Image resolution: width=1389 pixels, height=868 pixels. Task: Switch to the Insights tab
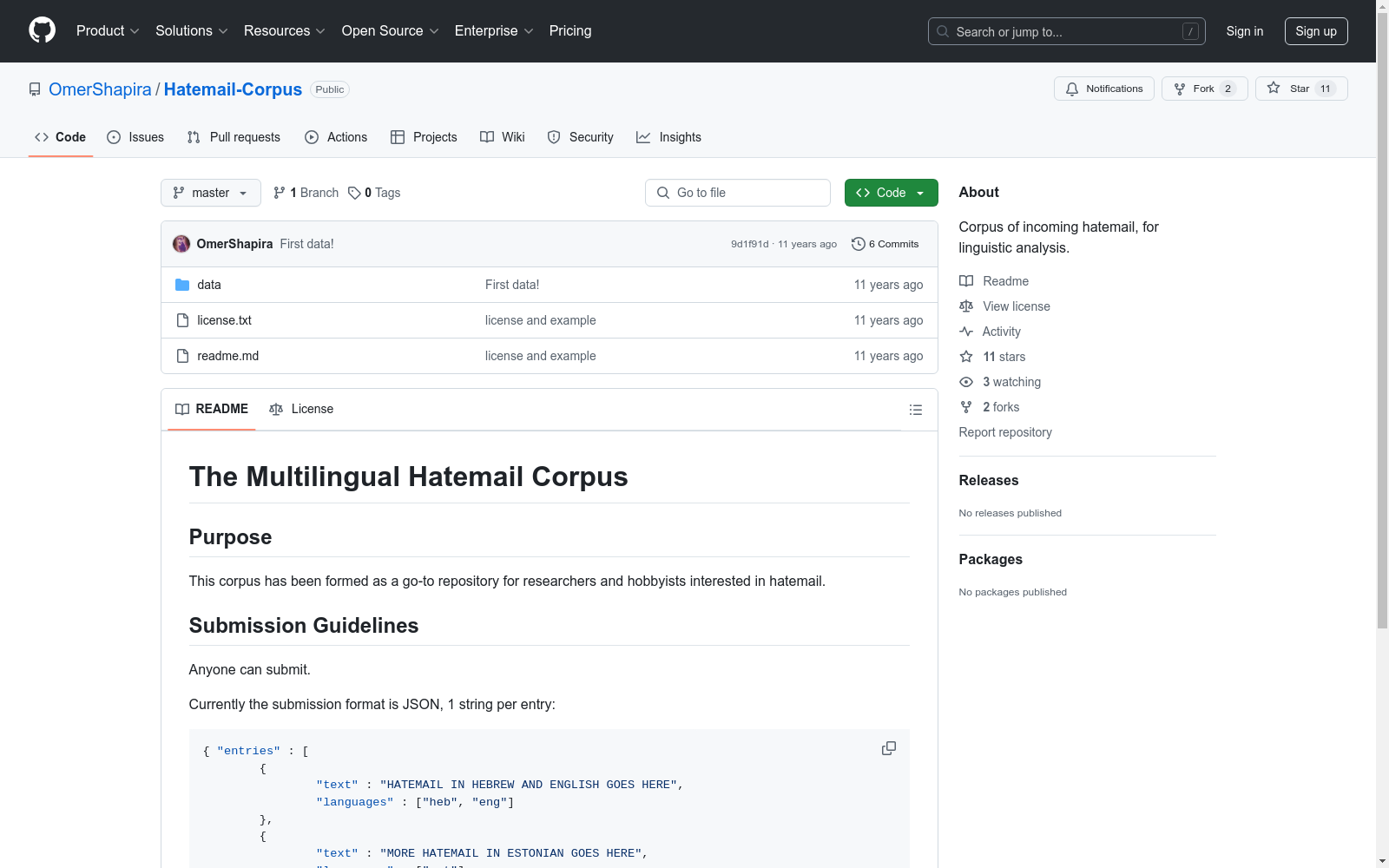[x=668, y=137]
